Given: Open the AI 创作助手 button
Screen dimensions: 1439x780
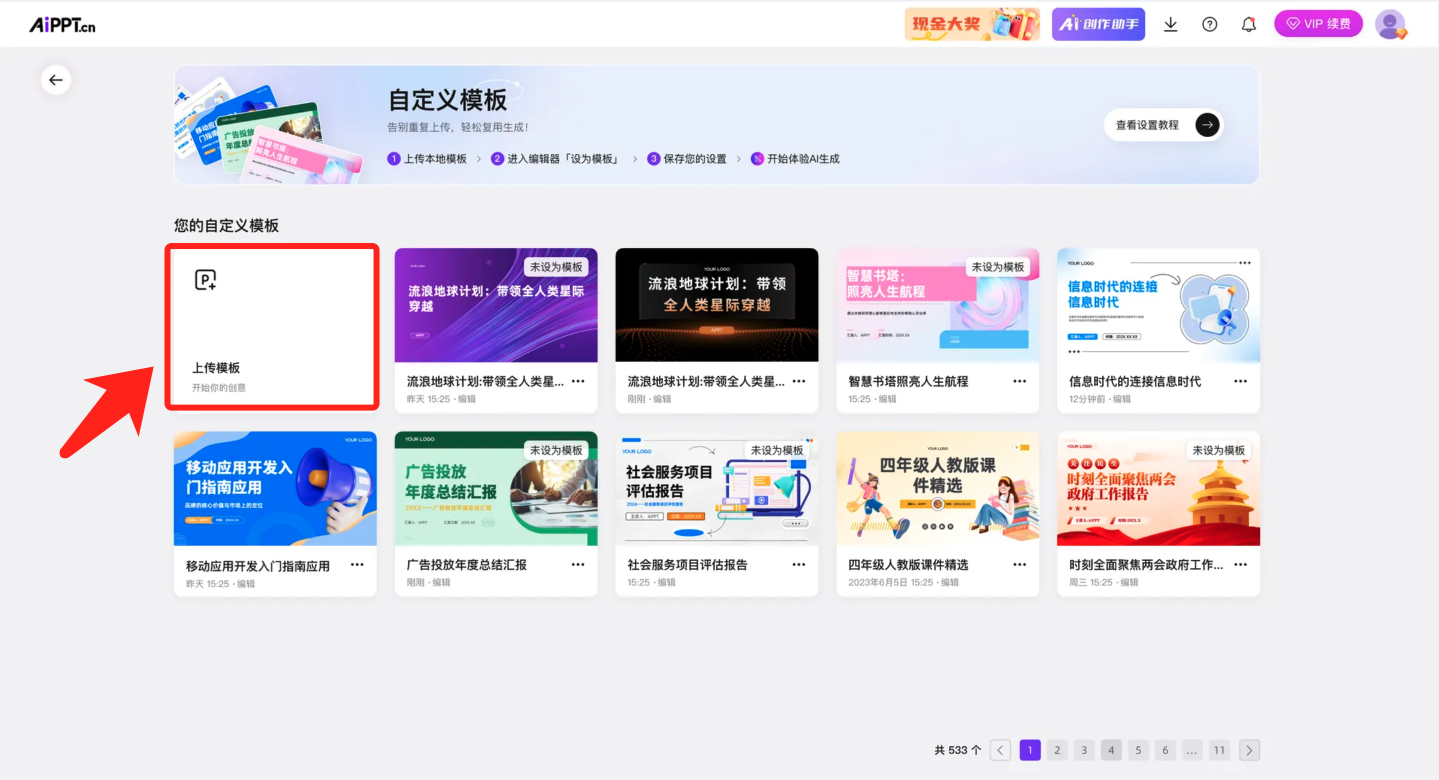Looking at the screenshot, I should click(x=1098, y=24).
